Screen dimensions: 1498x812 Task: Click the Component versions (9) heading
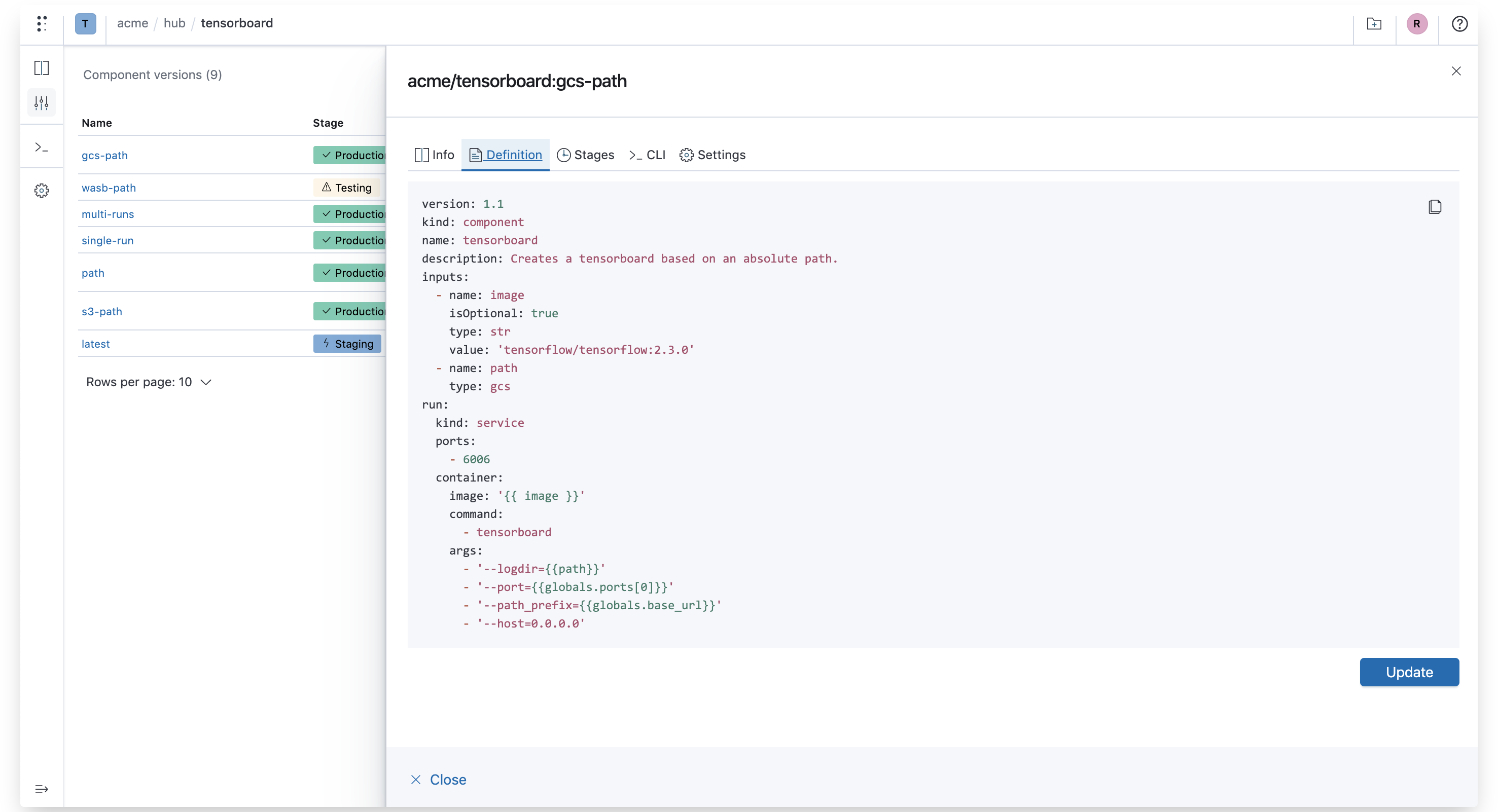[152, 75]
